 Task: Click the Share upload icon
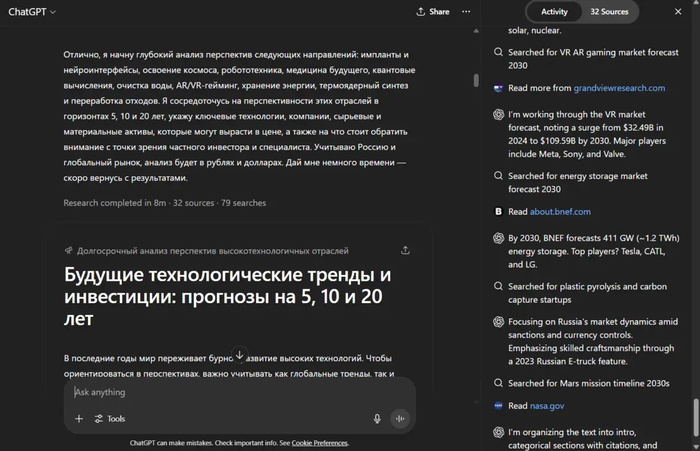tap(421, 12)
